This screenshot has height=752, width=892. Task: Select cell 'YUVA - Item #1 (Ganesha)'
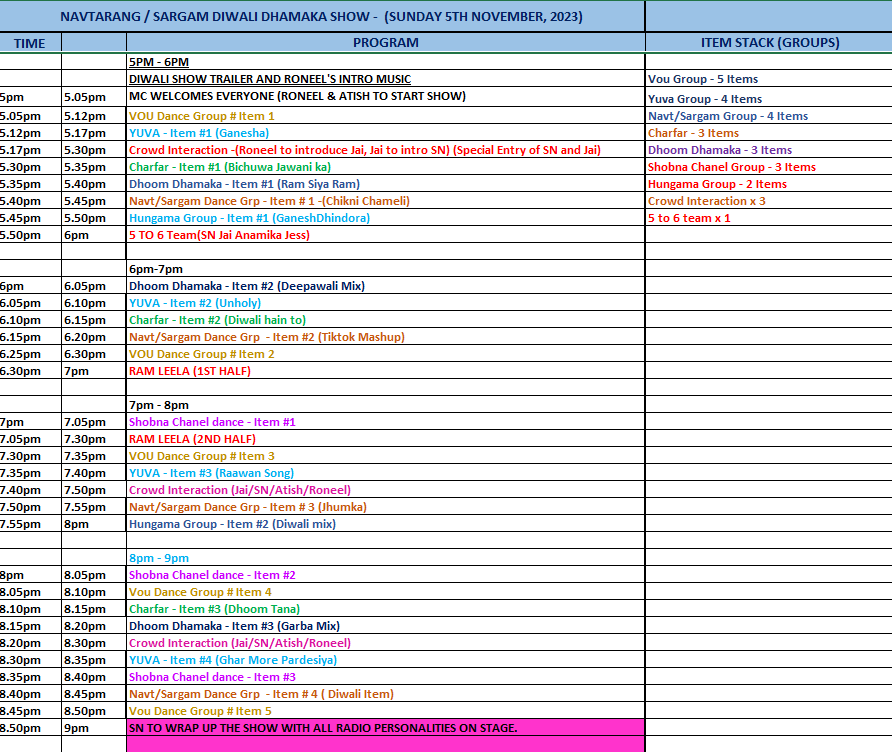(x=386, y=133)
